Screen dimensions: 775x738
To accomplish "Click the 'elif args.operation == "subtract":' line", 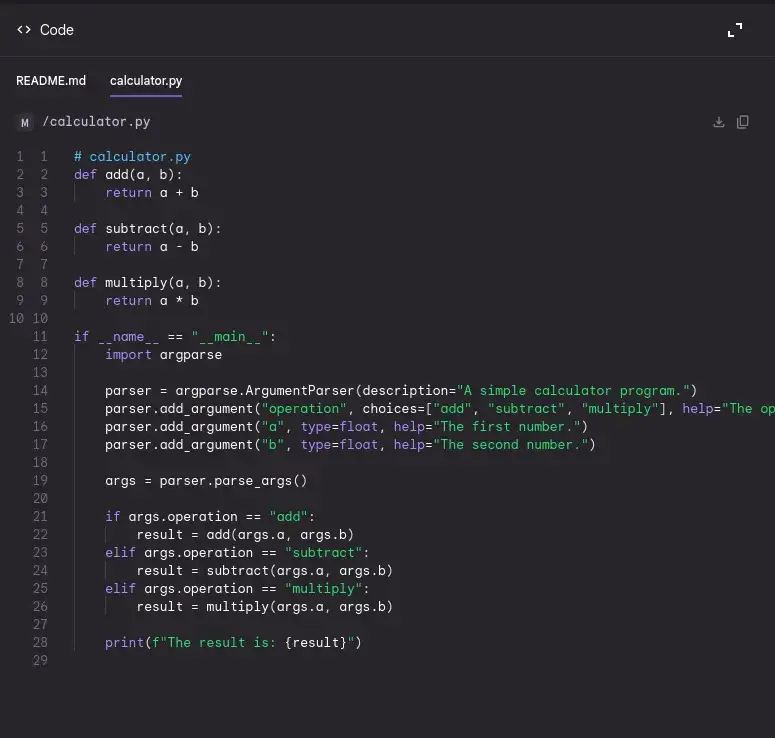I will 237,553.
